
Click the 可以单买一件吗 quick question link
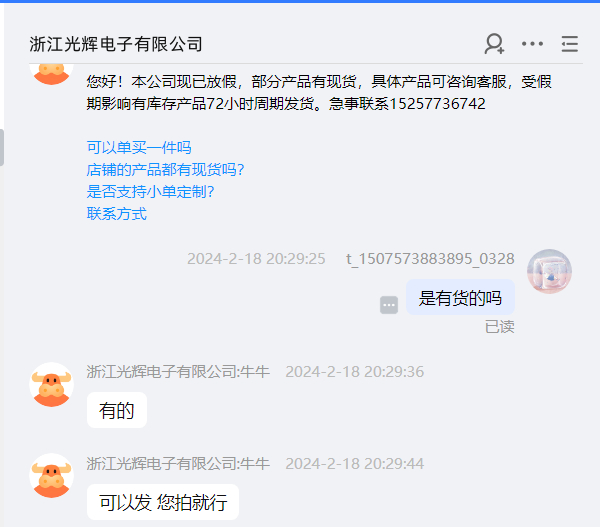coord(139,147)
